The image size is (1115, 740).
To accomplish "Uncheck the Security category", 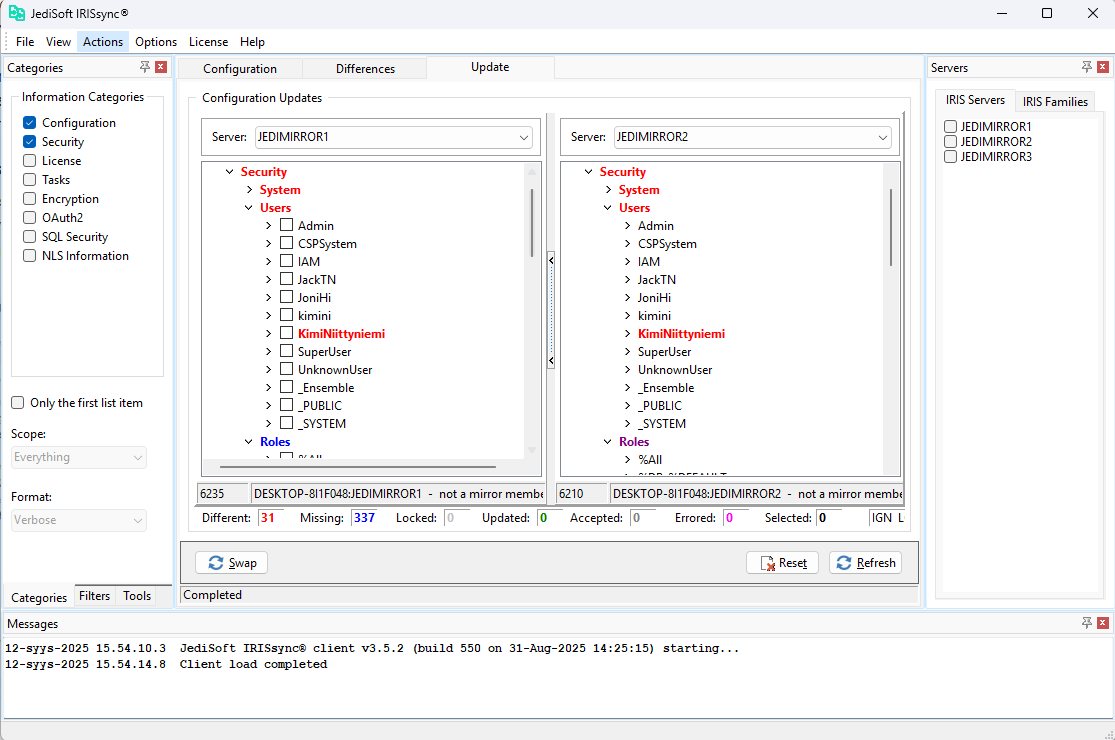I will tap(30, 141).
